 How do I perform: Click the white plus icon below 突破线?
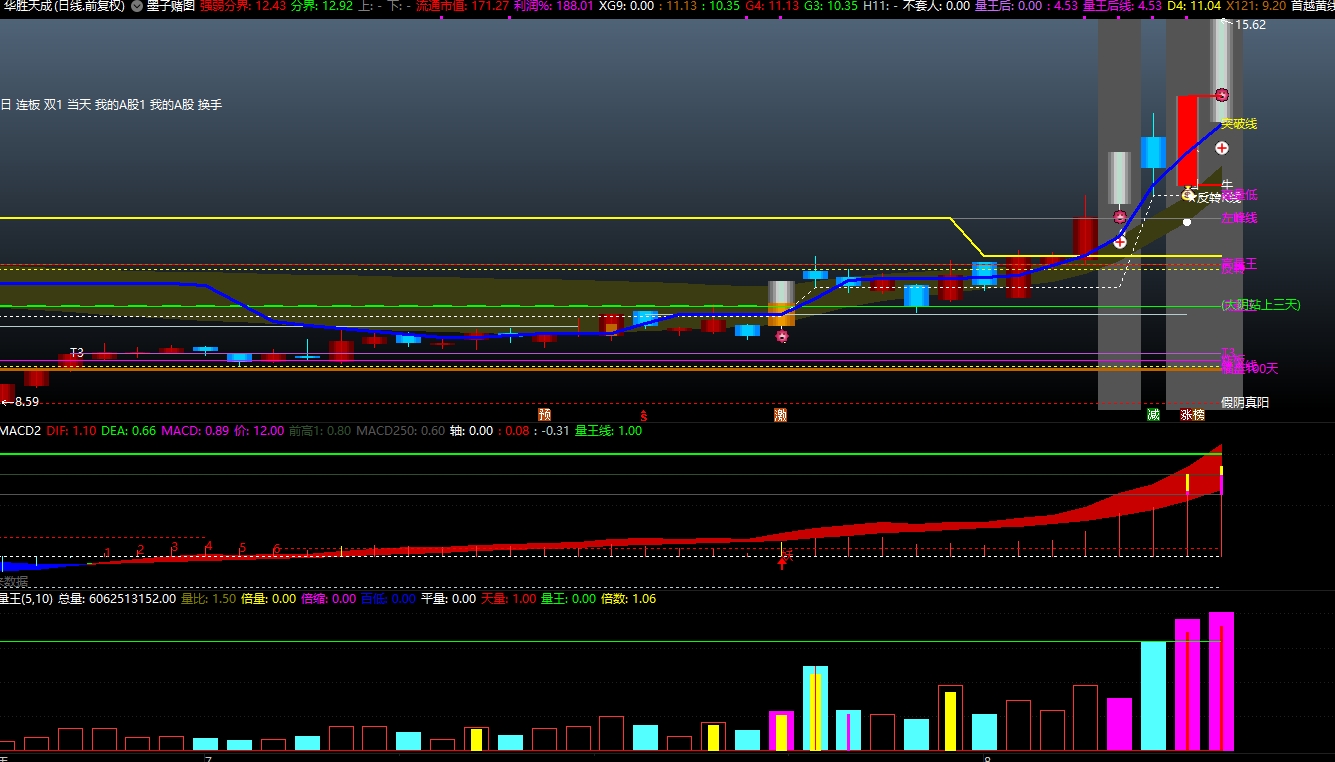tap(1222, 148)
